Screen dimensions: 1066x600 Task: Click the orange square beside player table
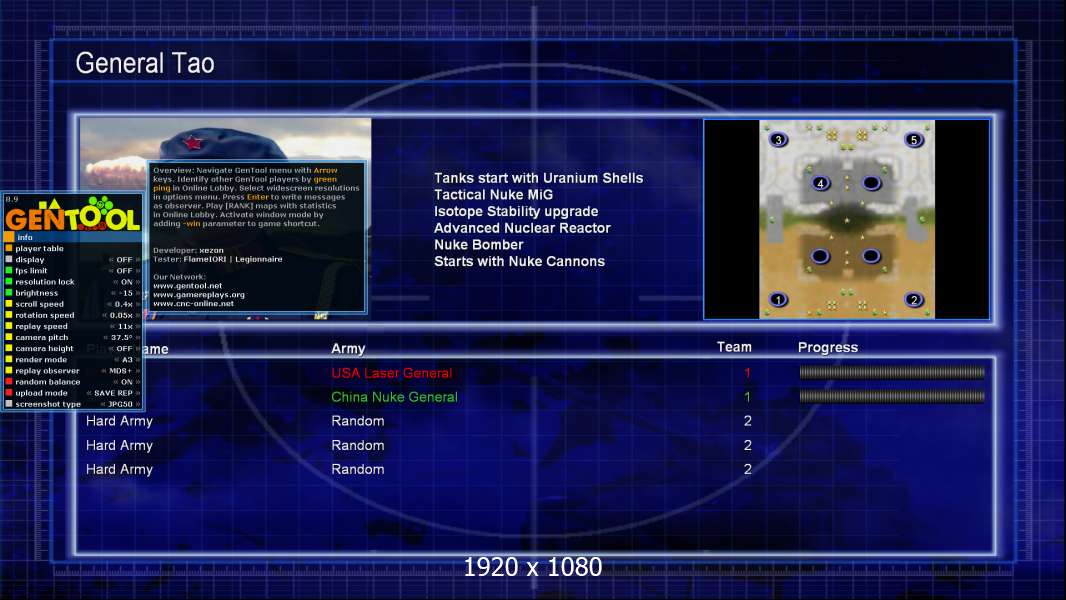click(x=9, y=249)
